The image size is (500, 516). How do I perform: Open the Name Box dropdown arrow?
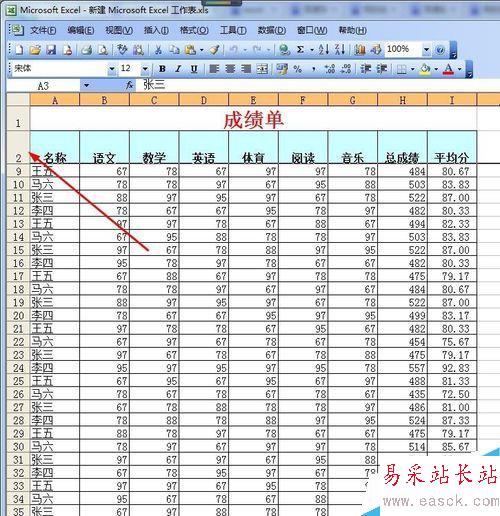tap(86, 86)
